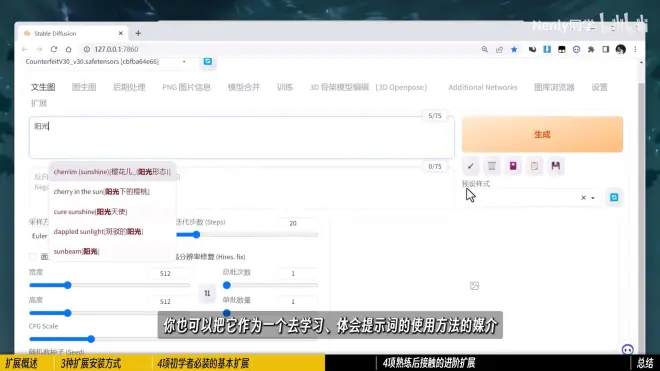Switch to the 图生图 tab
Image resolution: width=660 pixels, height=371 pixels.
coord(84,87)
